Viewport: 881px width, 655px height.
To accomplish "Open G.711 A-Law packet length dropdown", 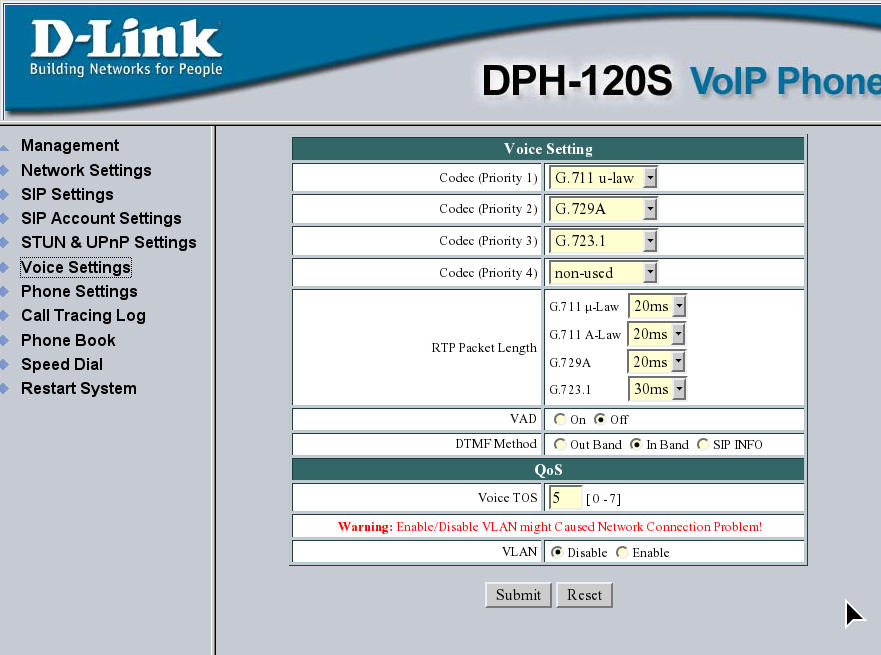I will (656, 334).
